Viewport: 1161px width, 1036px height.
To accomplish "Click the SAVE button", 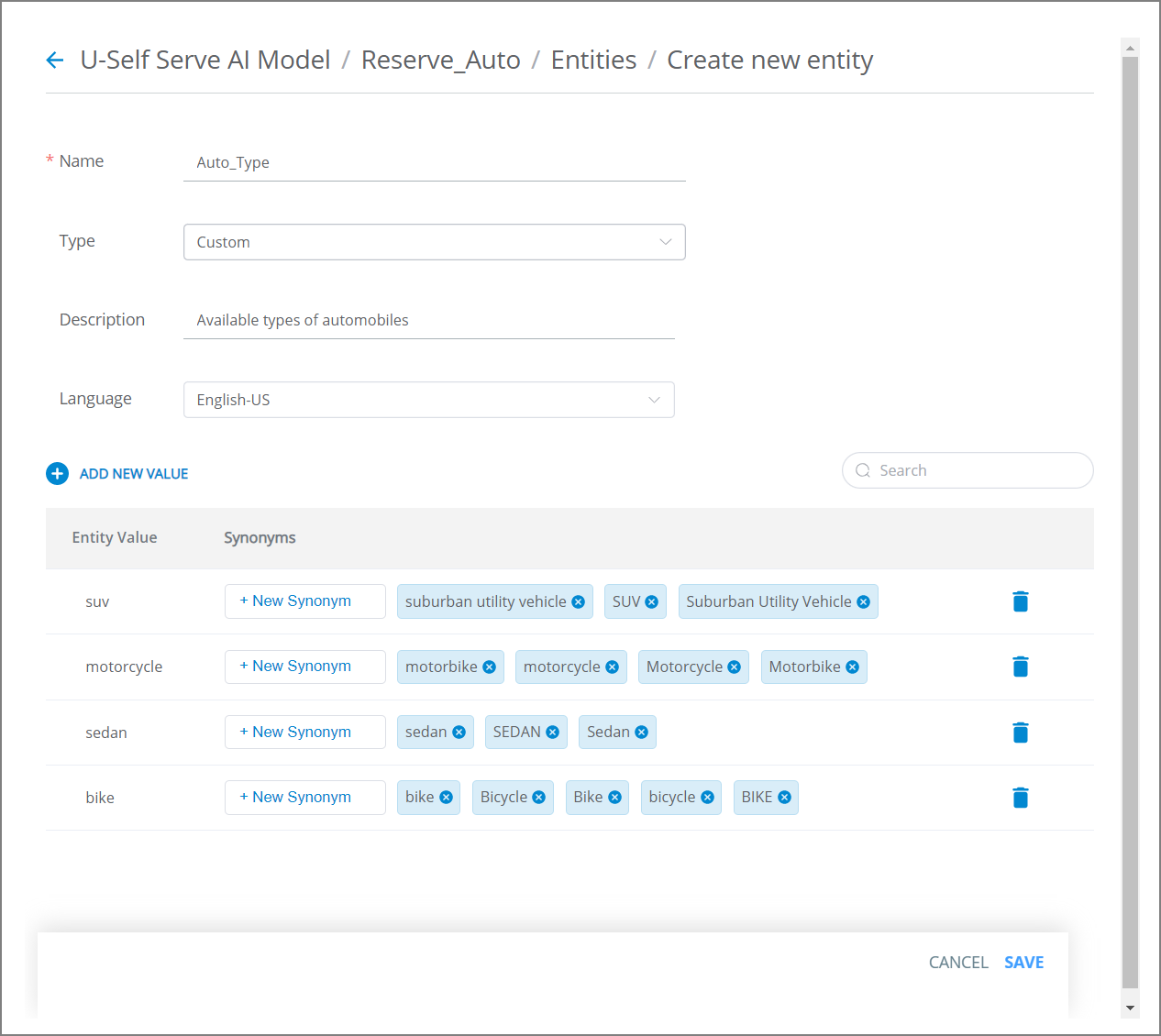I will pos(1024,963).
